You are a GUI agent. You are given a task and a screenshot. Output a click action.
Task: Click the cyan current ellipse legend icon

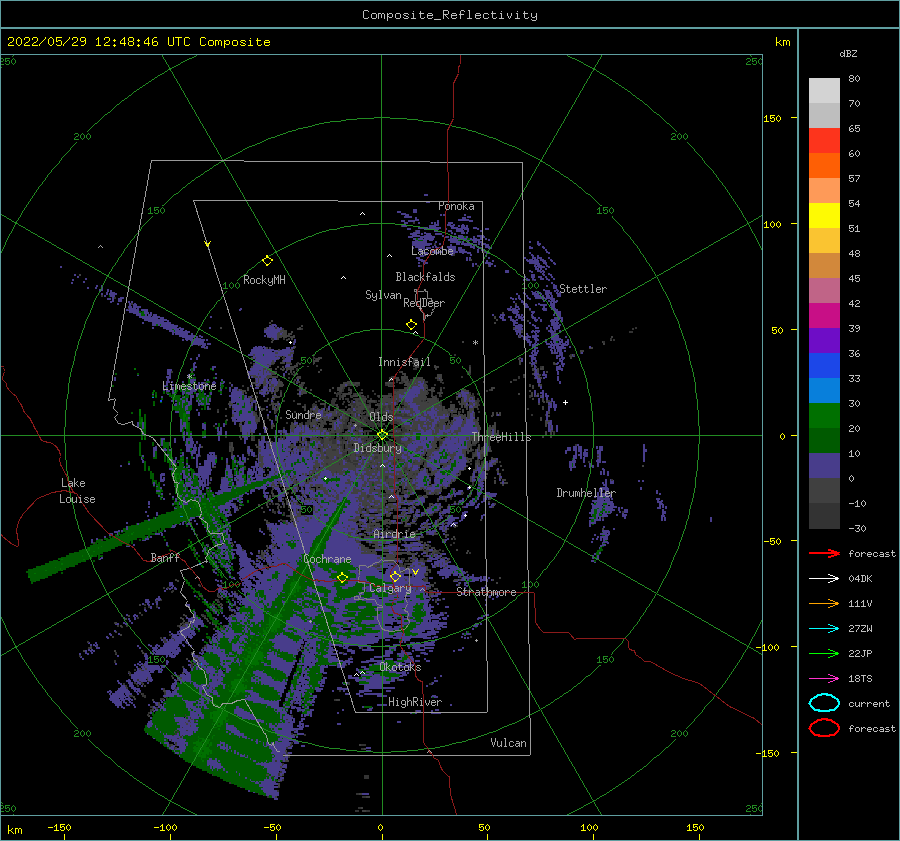coord(824,703)
